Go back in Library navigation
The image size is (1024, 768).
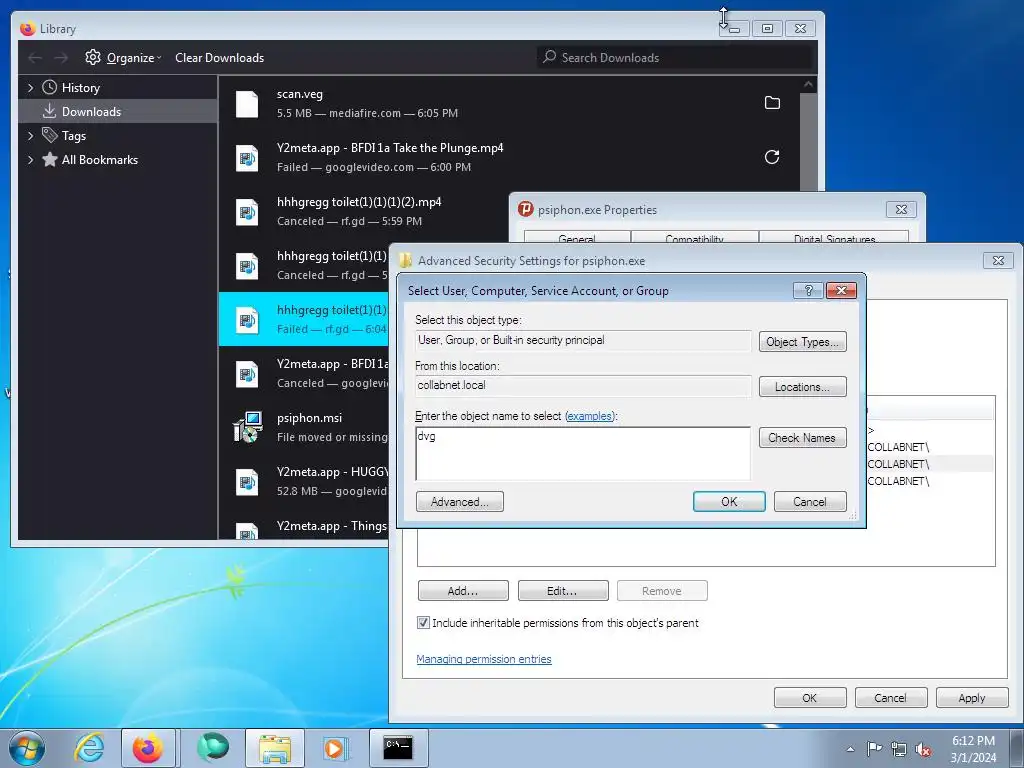pos(35,58)
